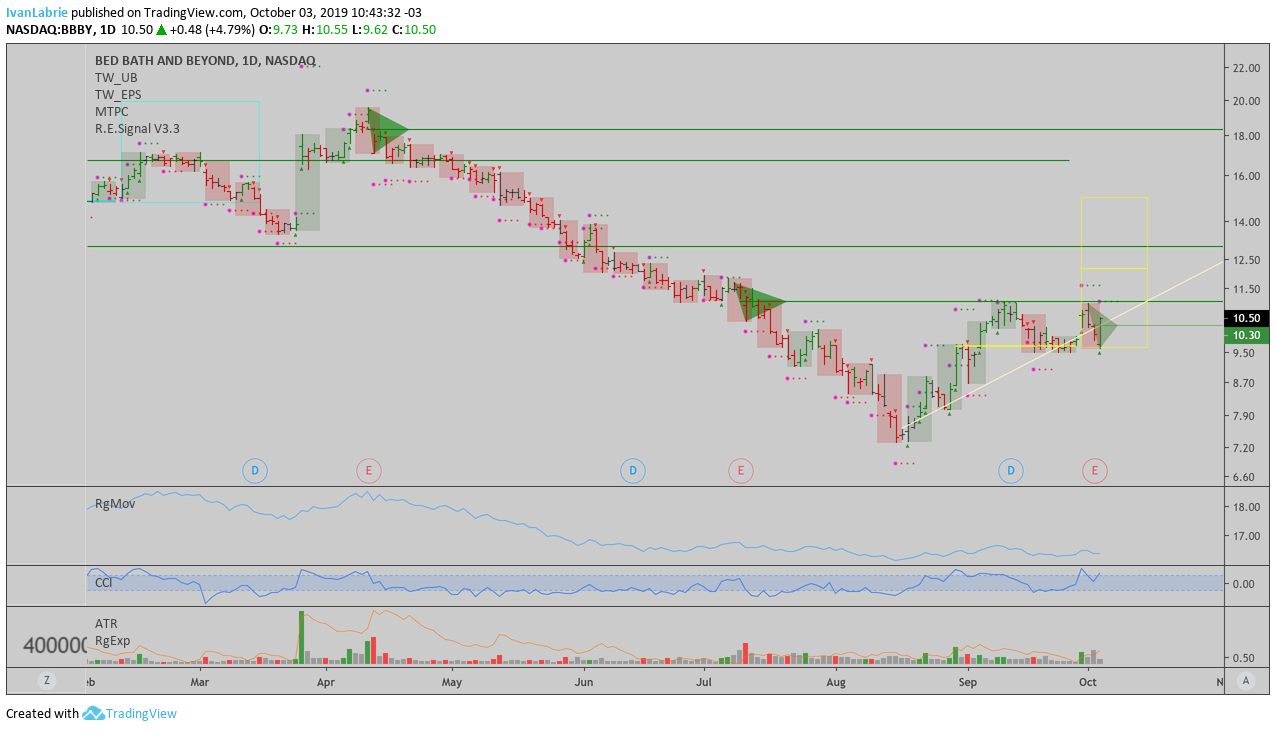The image size is (1276, 731).
Task: Select the TW_EPS indicator label
Action: coord(118,94)
